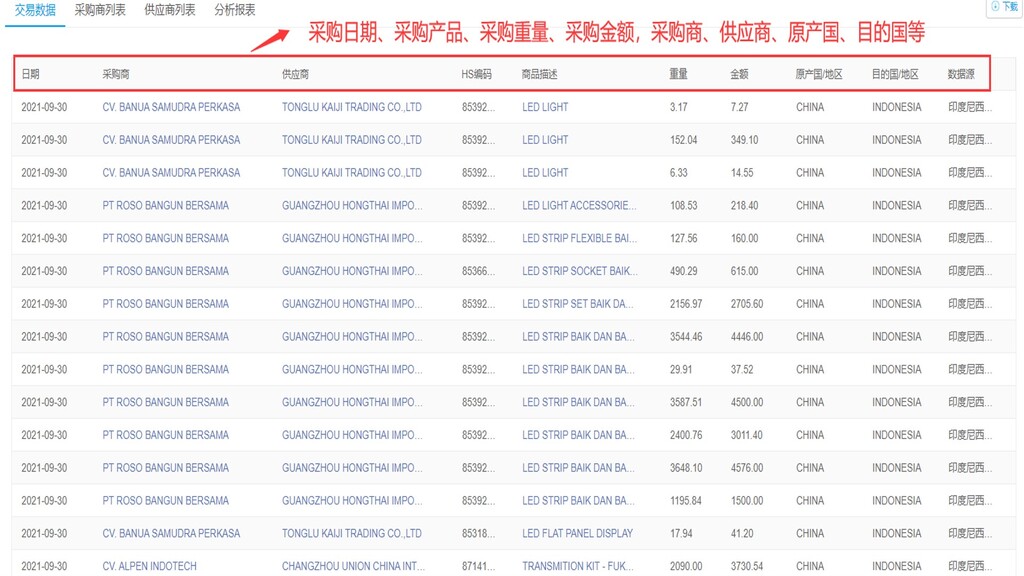Open the LED STRIP SET BAIK DA... link
Screen dimensions: 1024x576
tap(577, 304)
